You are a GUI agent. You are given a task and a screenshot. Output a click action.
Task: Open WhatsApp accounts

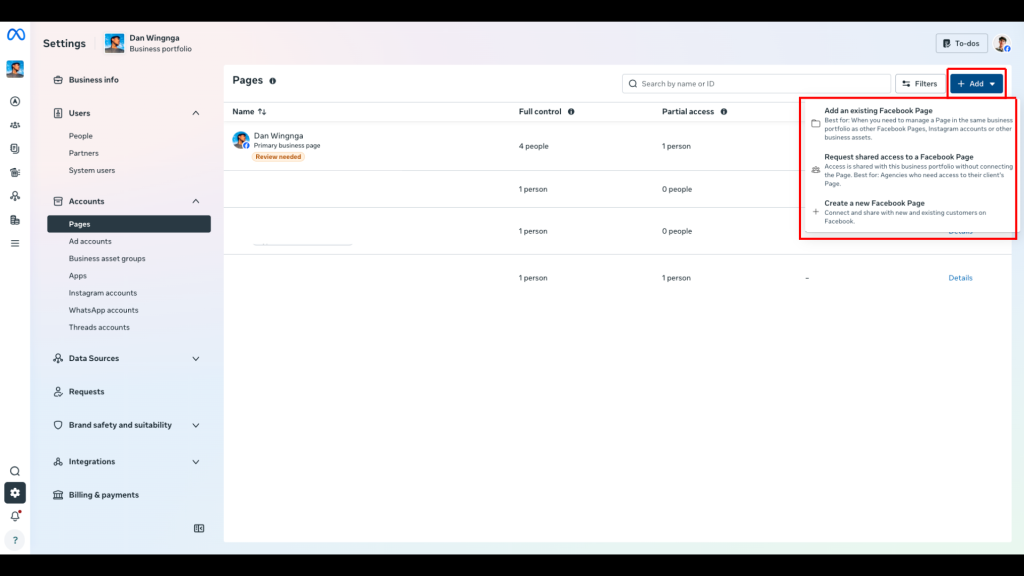tap(103, 310)
